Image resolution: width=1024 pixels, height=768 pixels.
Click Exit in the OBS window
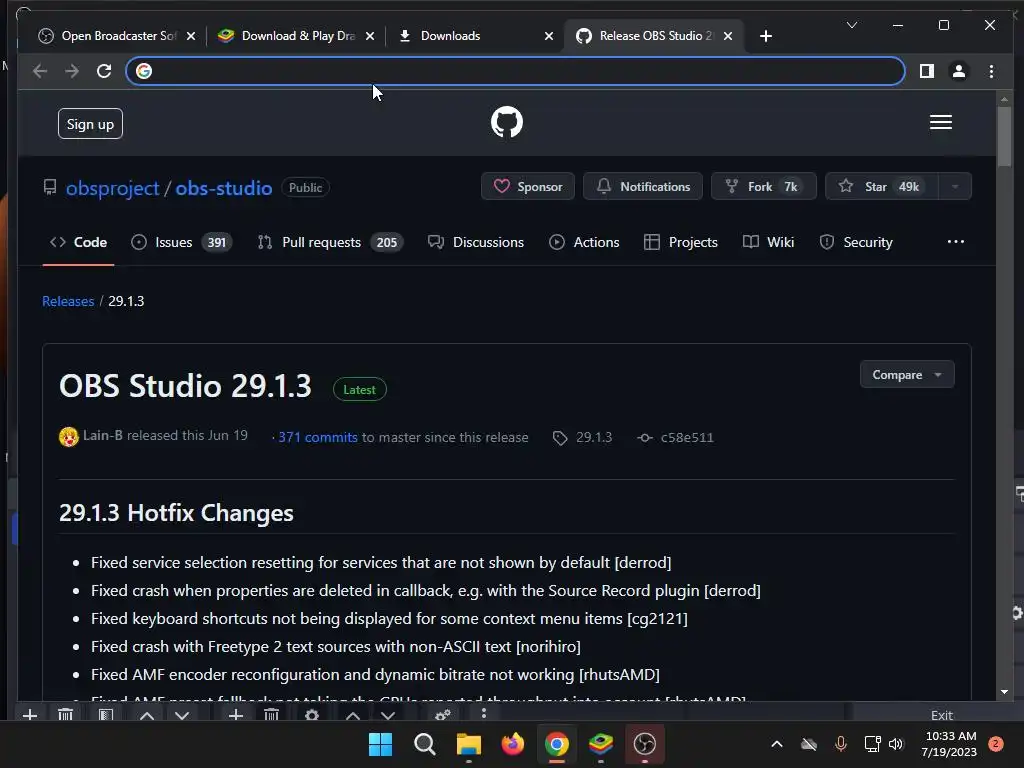point(942,715)
